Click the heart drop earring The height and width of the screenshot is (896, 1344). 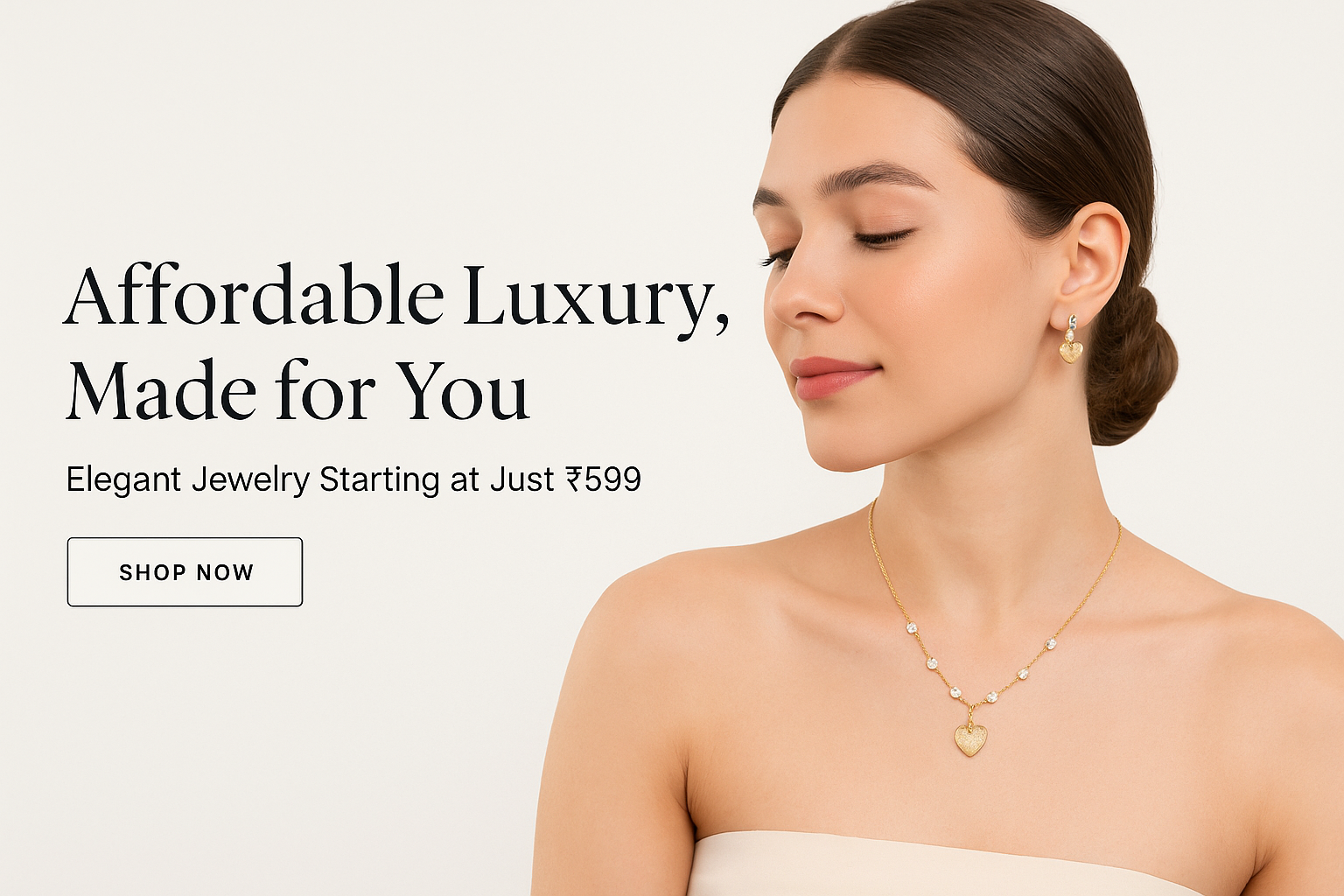pyautogui.click(x=1070, y=341)
